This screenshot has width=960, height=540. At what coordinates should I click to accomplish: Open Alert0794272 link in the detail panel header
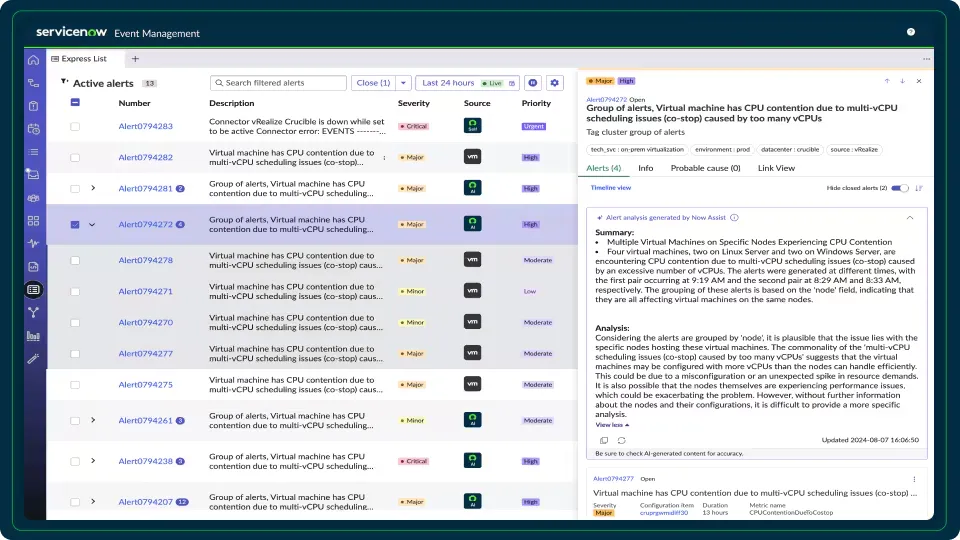click(606, 99)
